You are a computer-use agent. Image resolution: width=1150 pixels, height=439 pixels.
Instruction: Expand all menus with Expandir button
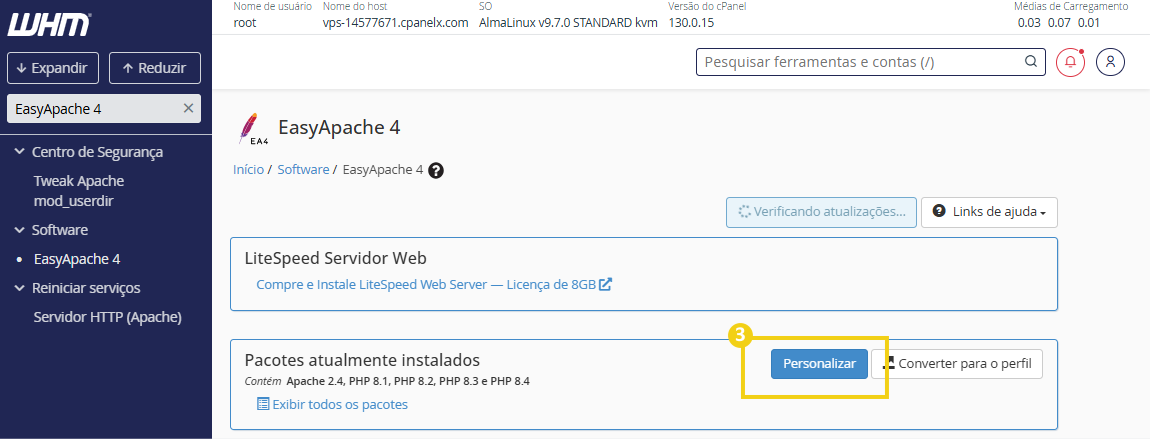pos(52,68)
